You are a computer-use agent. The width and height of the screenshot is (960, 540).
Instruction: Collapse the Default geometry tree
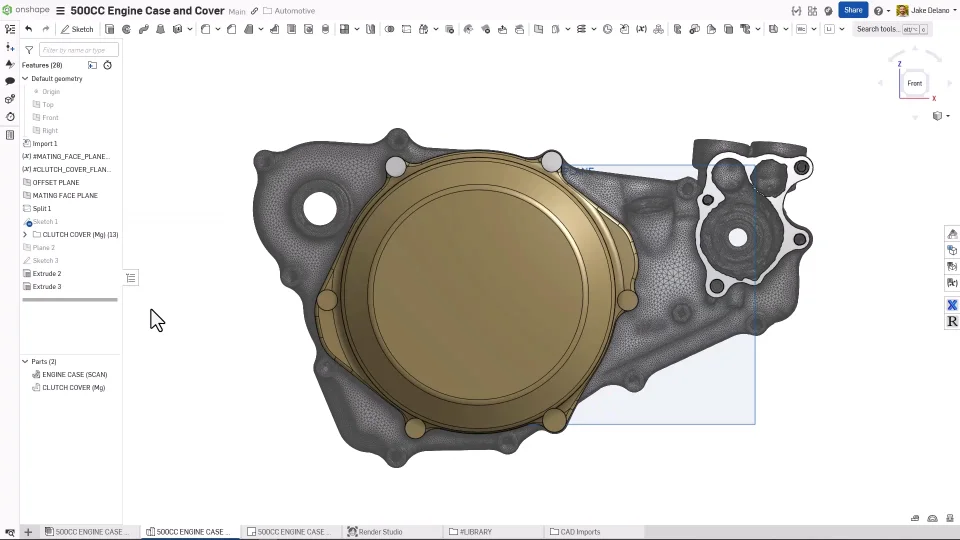[x=25, y=78]
